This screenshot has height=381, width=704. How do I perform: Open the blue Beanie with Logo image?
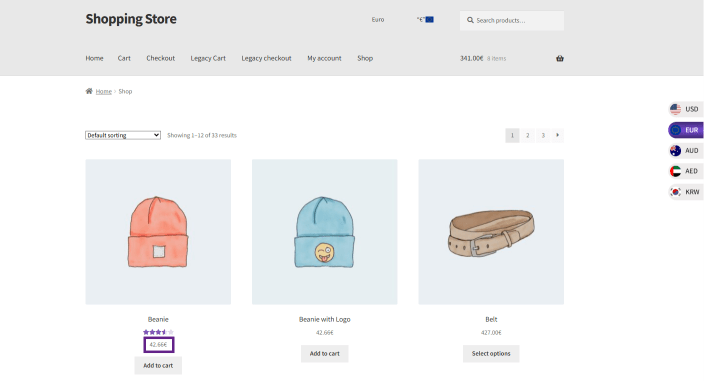(325, 232)
